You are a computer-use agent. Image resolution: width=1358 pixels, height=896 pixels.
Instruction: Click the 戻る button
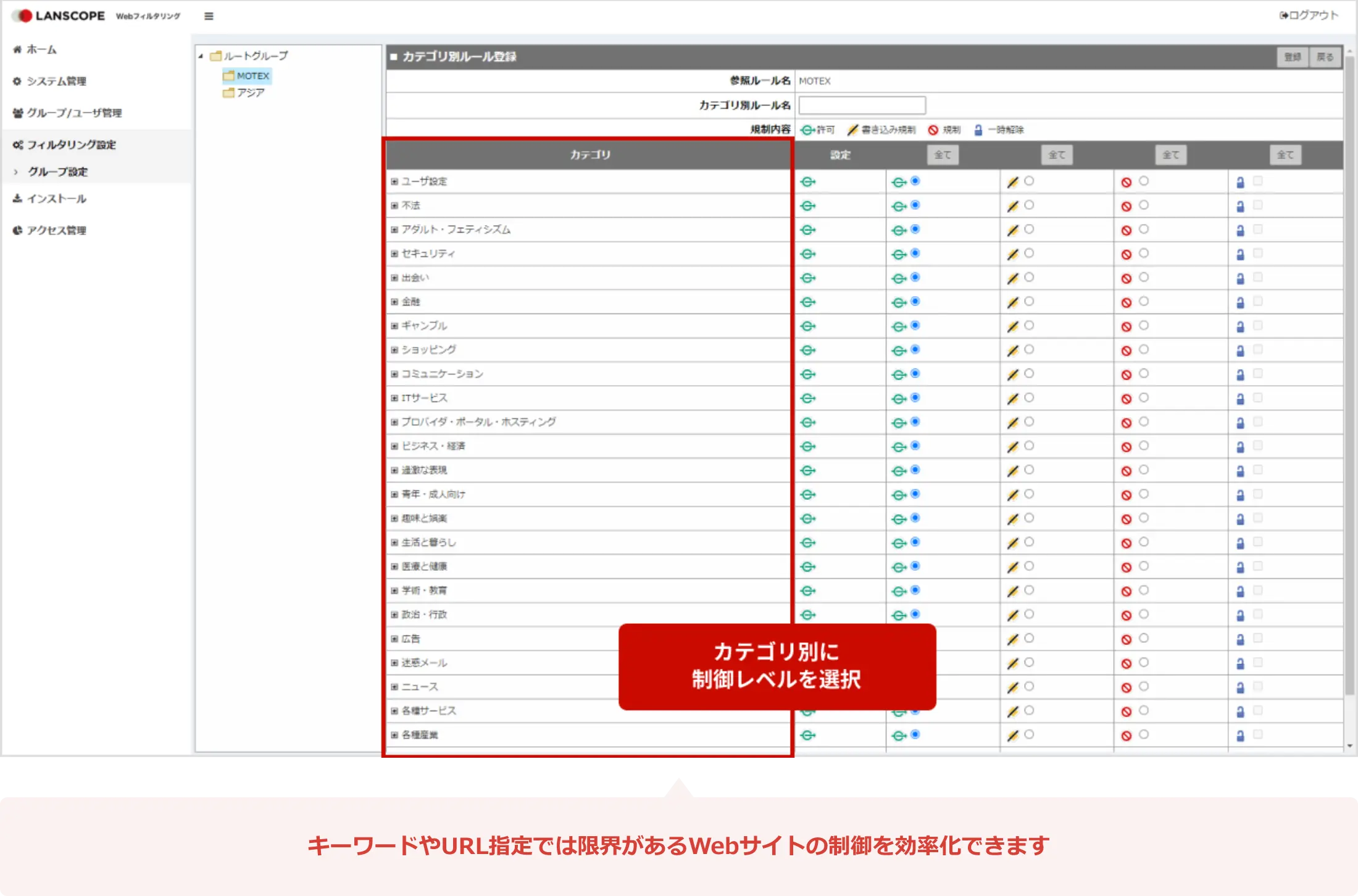point(1325,57)
